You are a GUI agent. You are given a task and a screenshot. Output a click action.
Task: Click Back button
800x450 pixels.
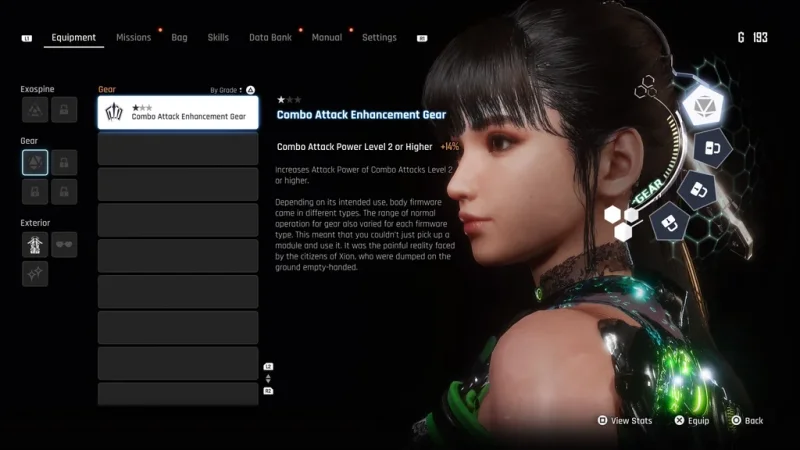(747, 420)
